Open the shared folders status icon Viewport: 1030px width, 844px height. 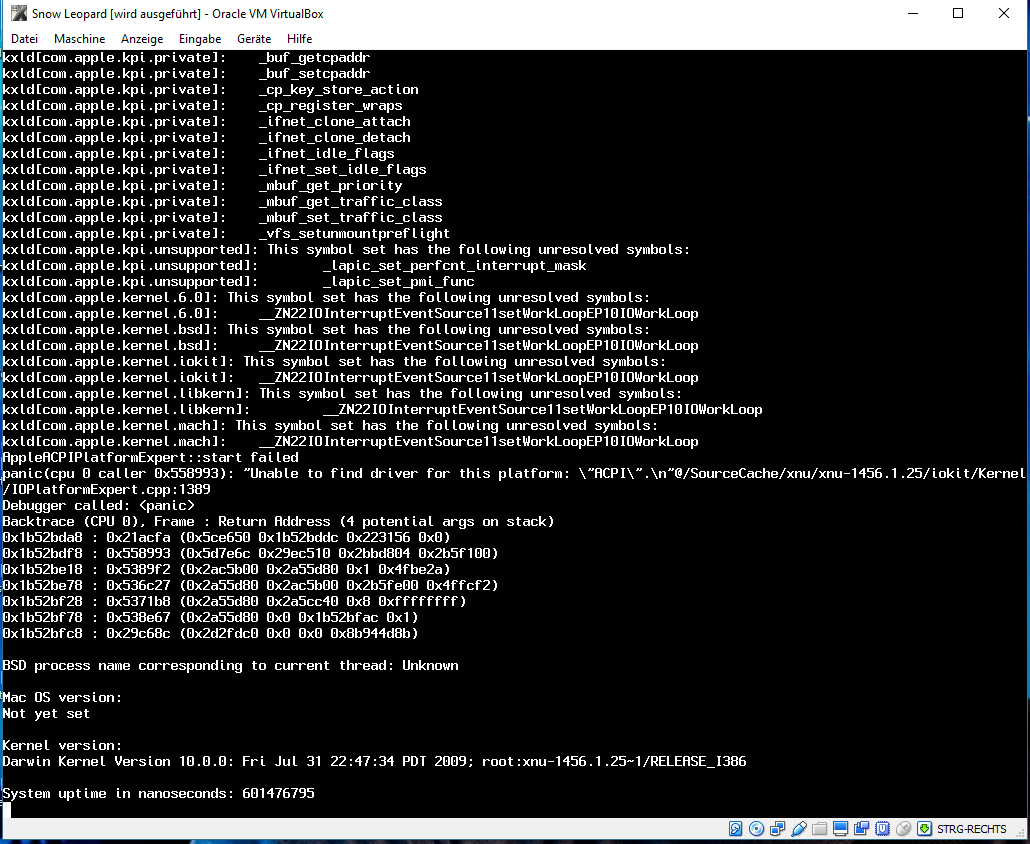coord(819,829)
